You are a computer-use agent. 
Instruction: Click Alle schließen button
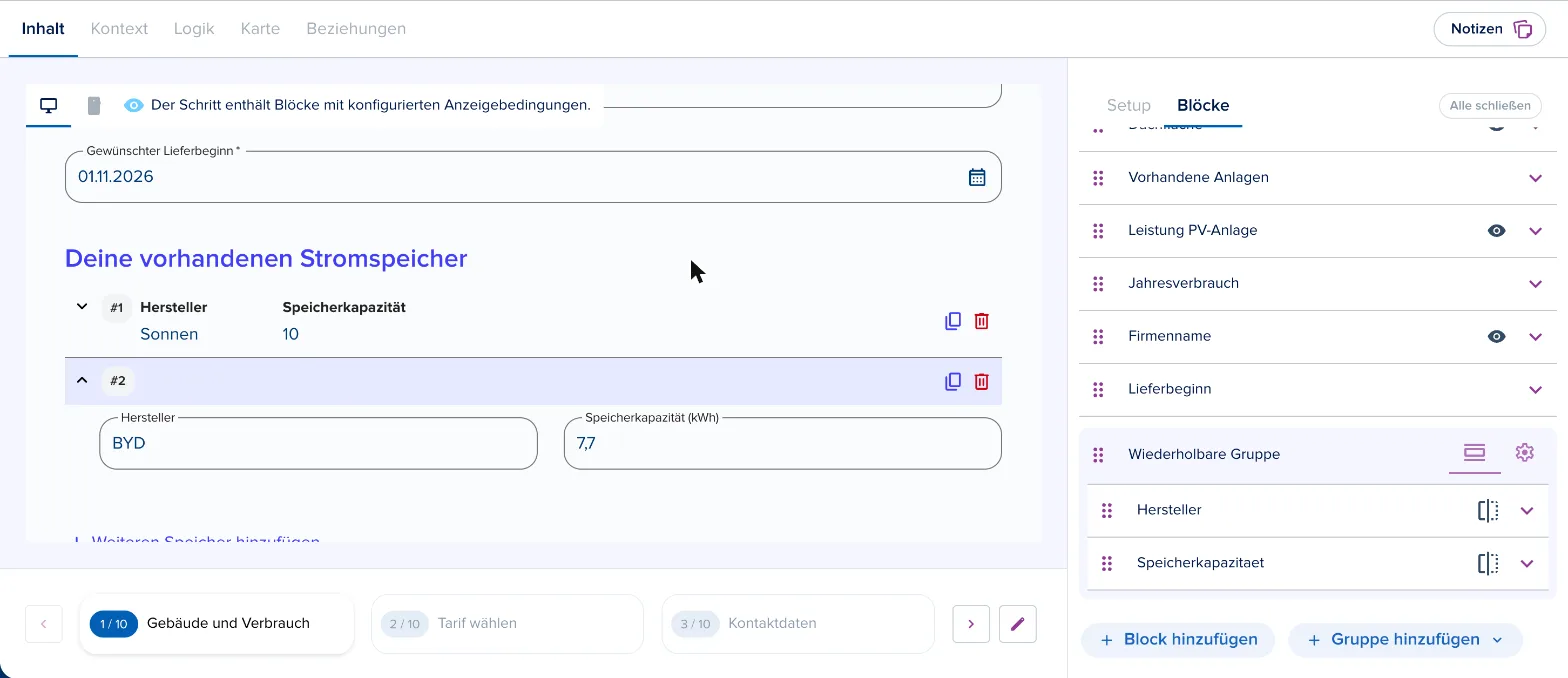1490,105
